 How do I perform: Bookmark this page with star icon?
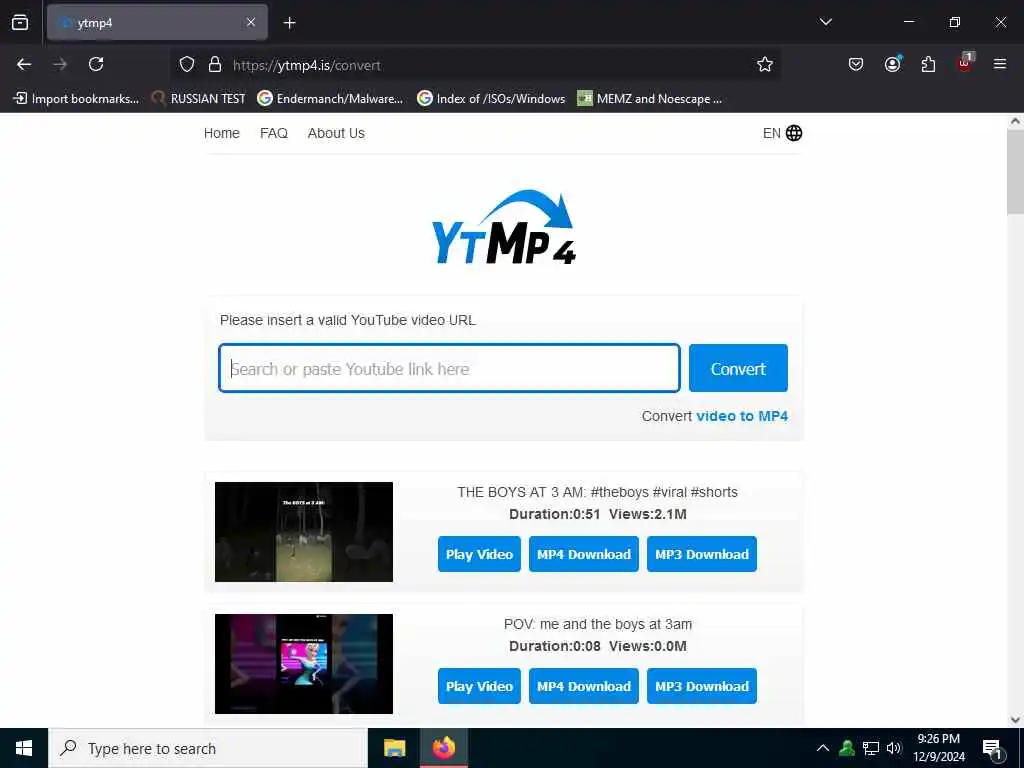tap(765, 65)
